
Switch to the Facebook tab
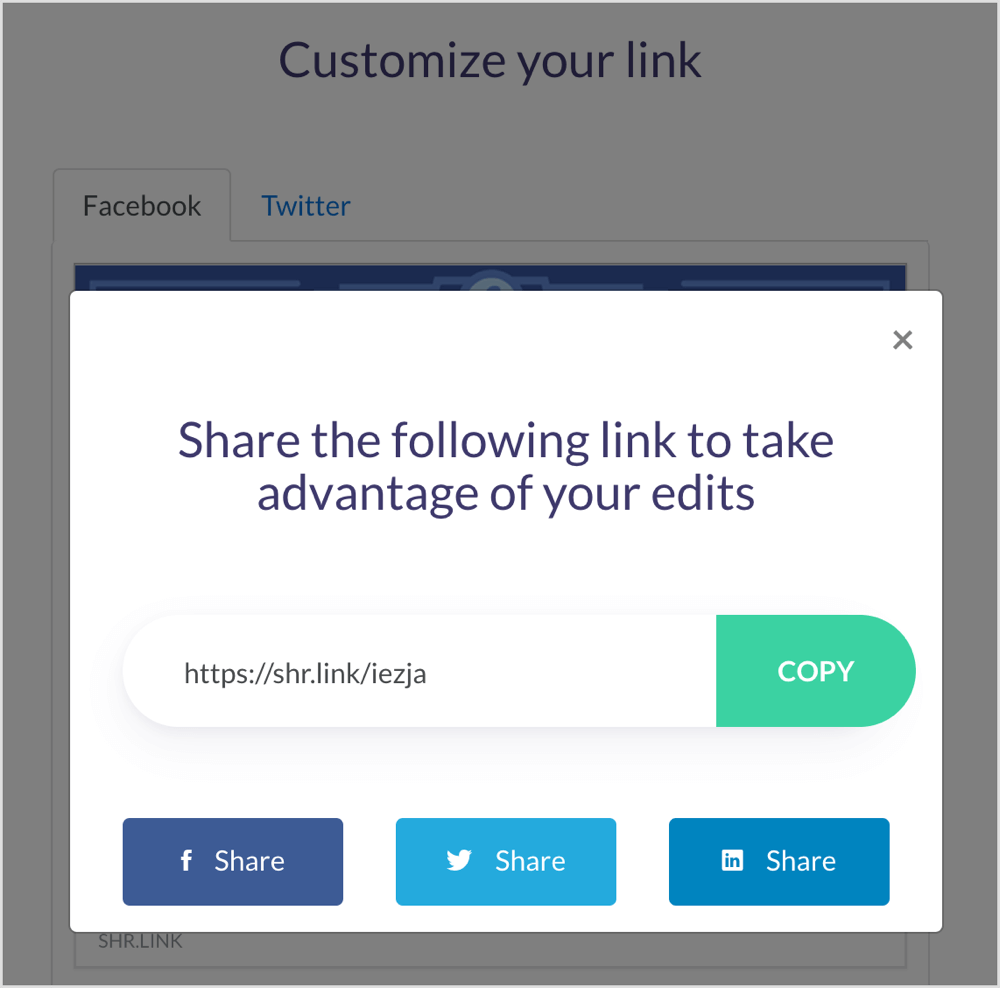141,205
